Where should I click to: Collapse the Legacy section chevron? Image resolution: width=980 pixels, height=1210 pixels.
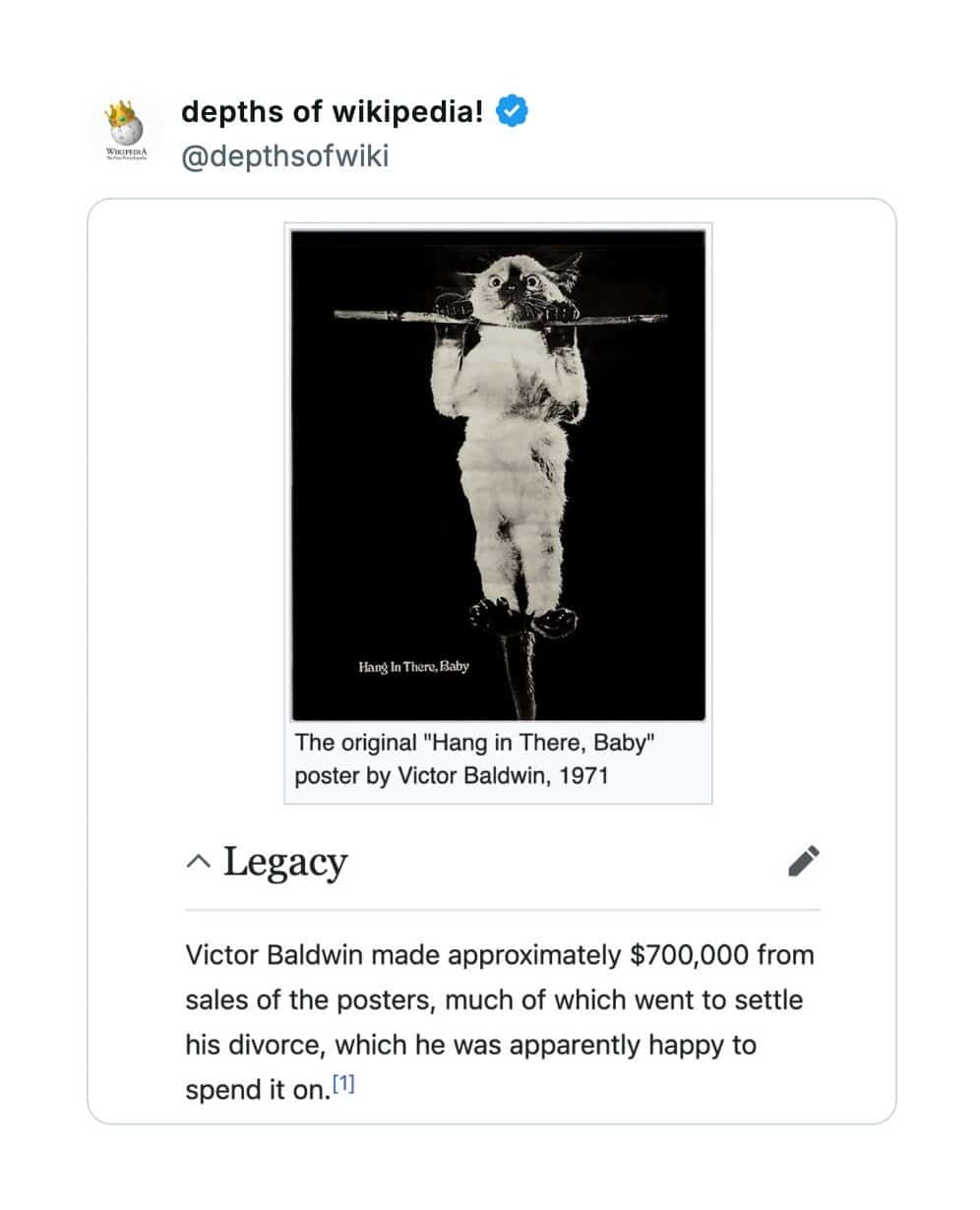pos(198,863)
